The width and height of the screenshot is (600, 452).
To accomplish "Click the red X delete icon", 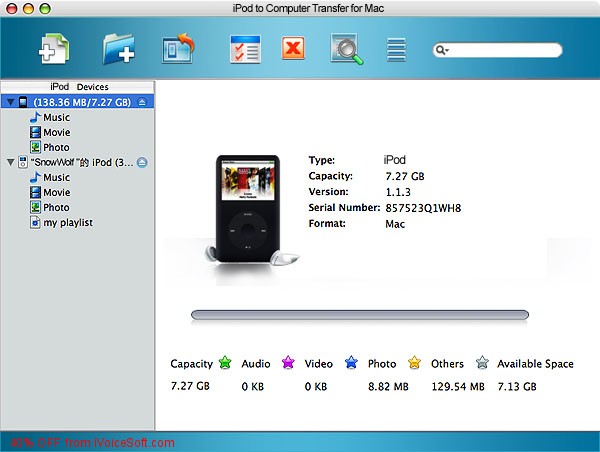I will pyautogui.click(x=293, y=48).
